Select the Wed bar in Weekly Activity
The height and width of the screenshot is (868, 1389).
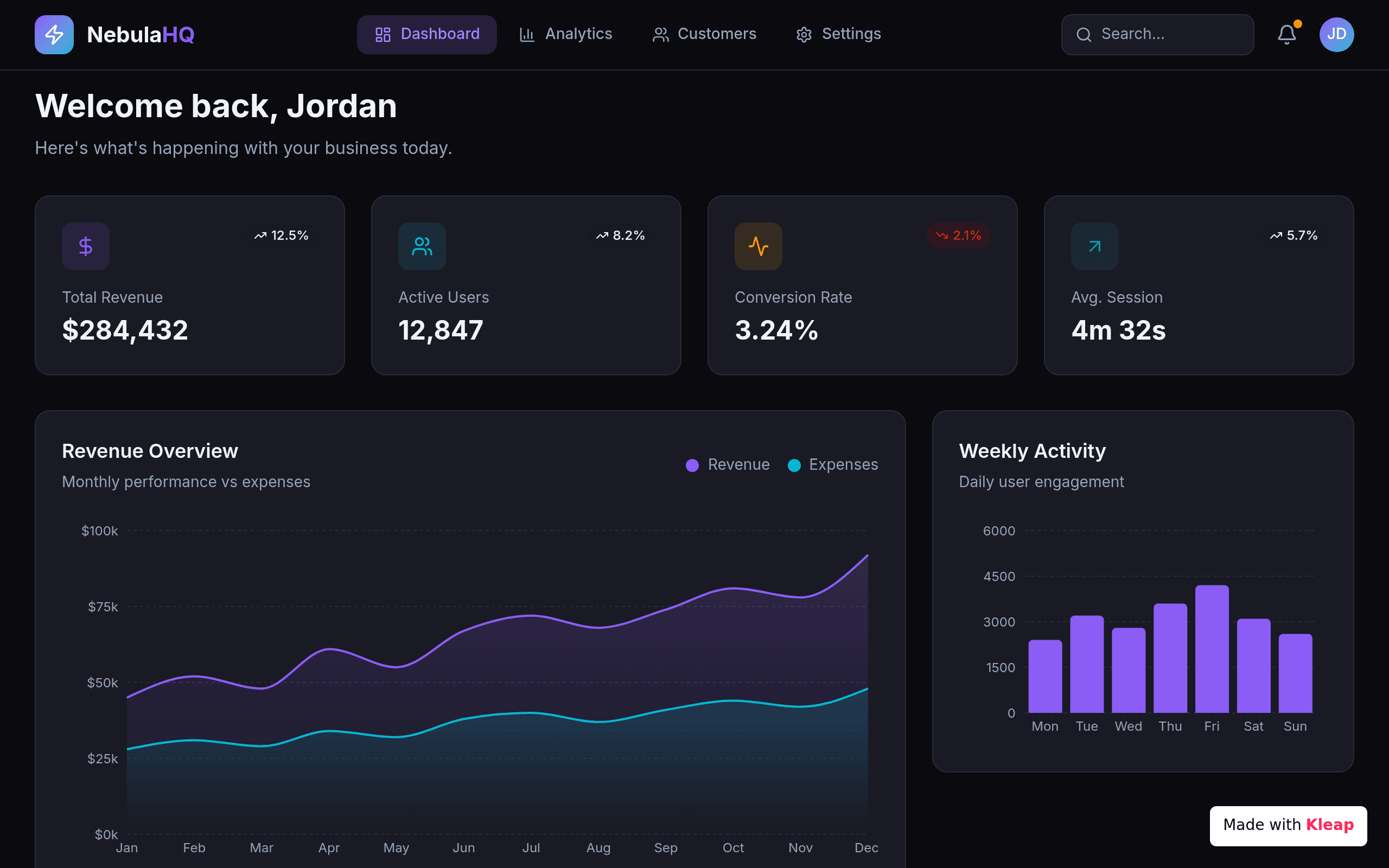click(x=1129, y=670)
